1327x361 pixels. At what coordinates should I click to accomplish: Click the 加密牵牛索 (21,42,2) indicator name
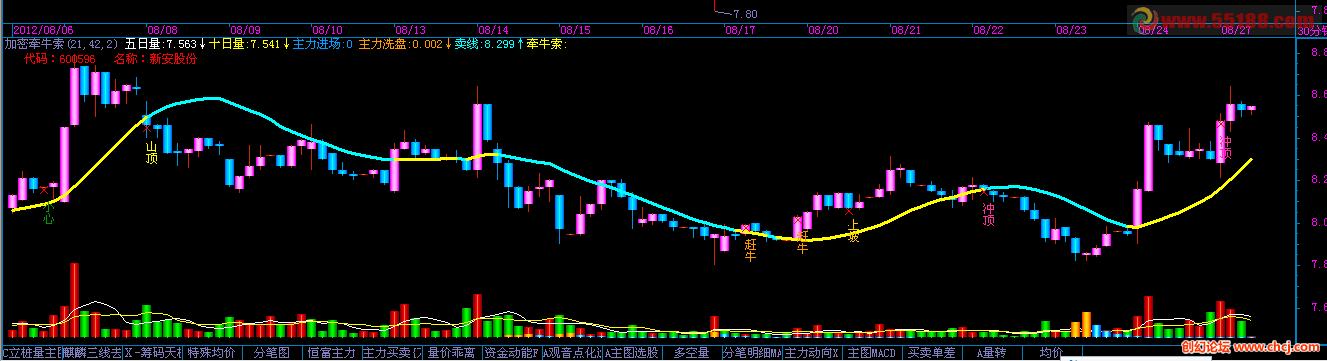click(x=62, y=44)
